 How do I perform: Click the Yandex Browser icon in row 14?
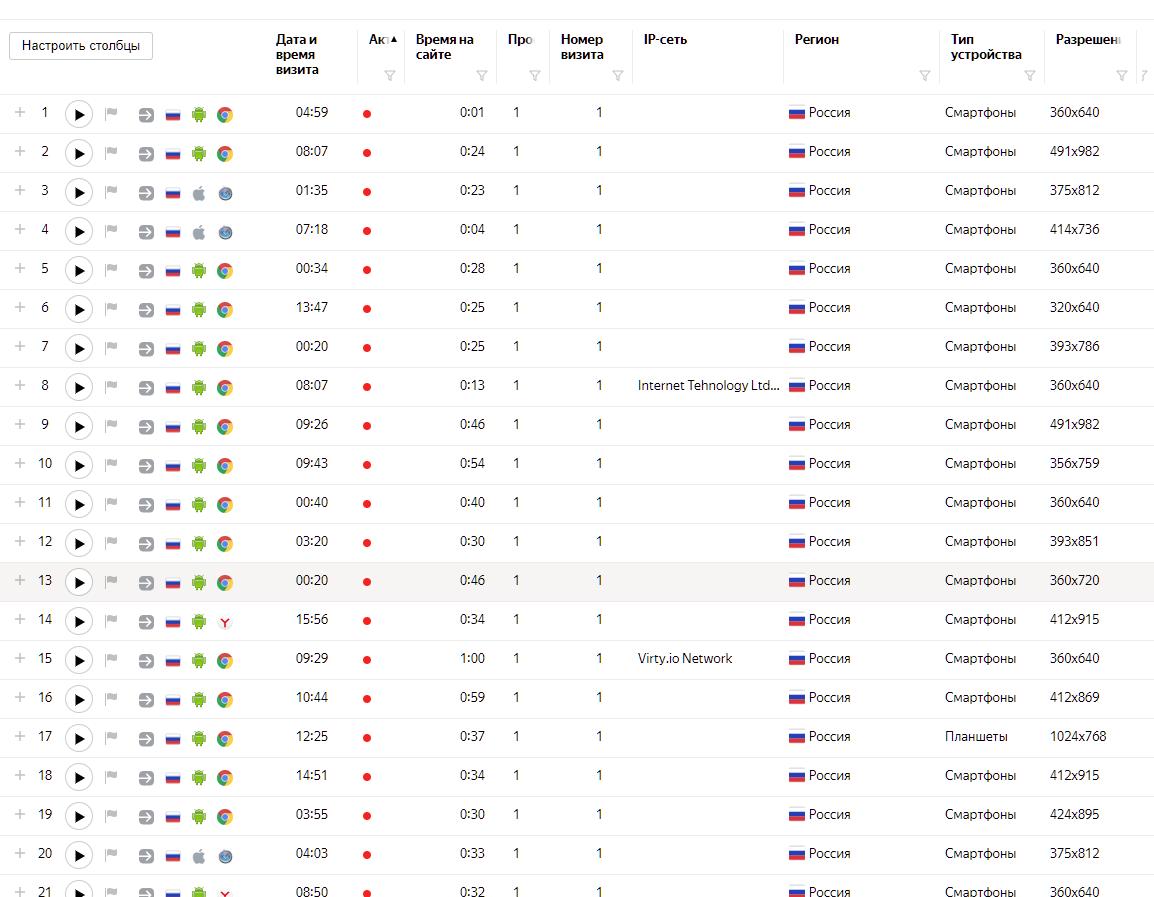225,622
